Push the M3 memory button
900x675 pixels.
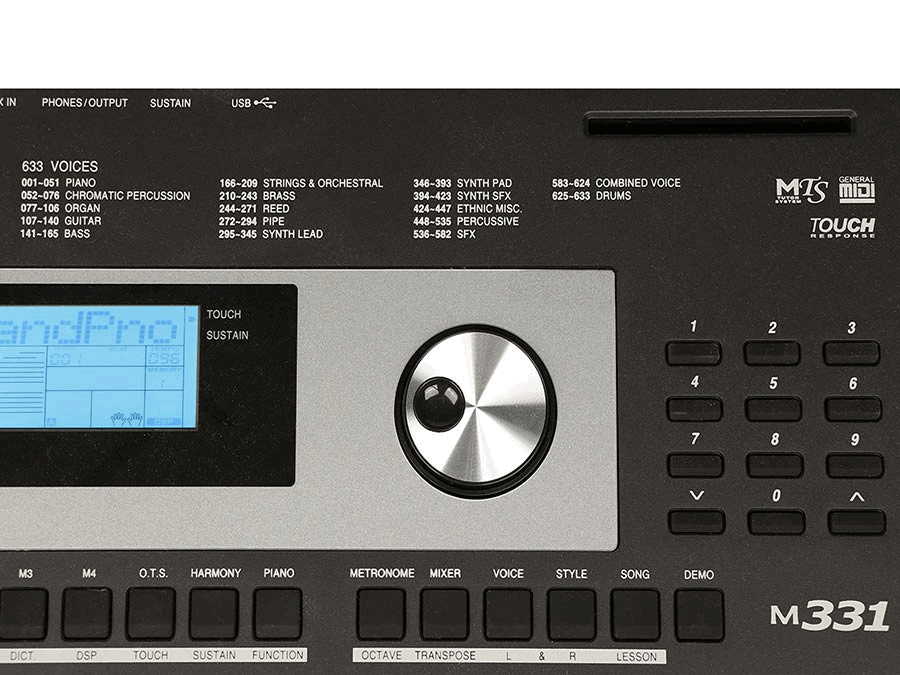pos(23,613)
